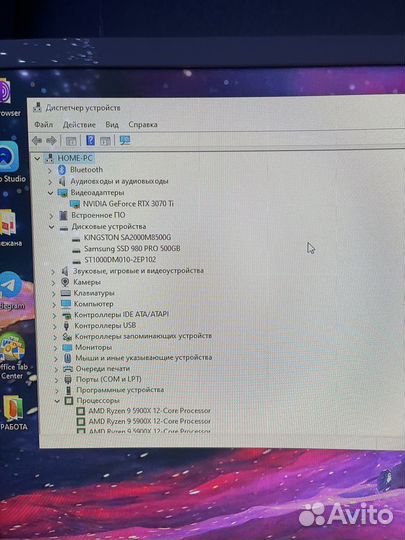Open the Файл menu
Viewport: 405px width, 540px height.
pyautogui.click(x=43, y=125)
